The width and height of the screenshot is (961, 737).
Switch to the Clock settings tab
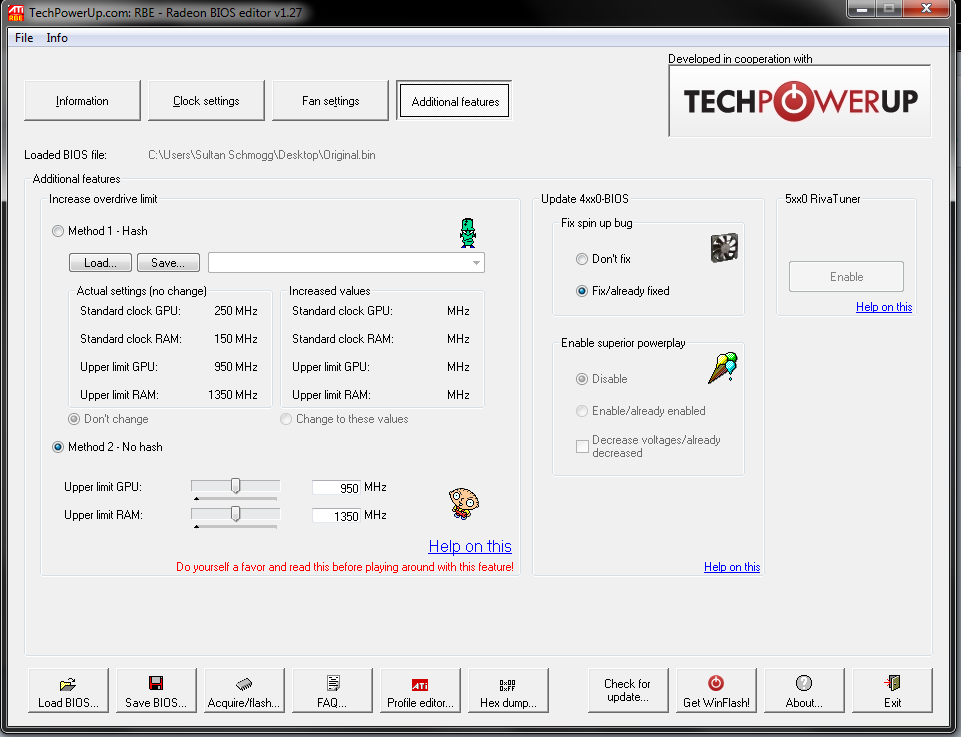click(x=206, y=100)
